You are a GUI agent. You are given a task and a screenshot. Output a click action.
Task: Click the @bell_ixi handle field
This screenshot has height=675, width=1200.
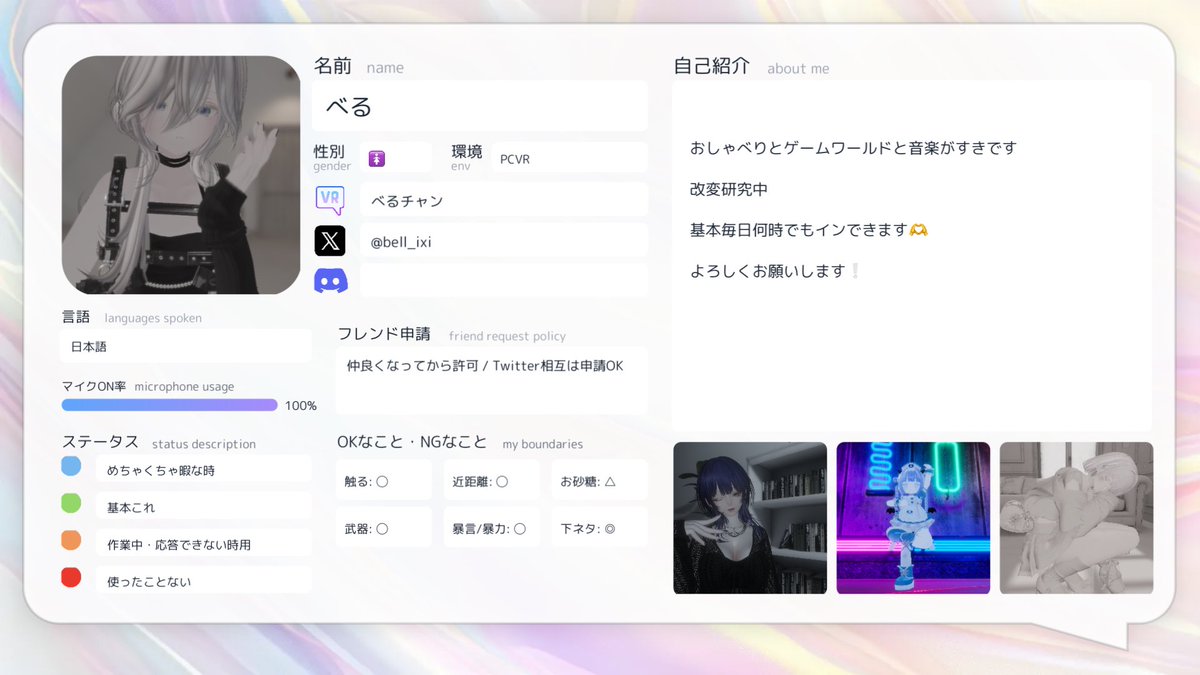click(504, 241)
